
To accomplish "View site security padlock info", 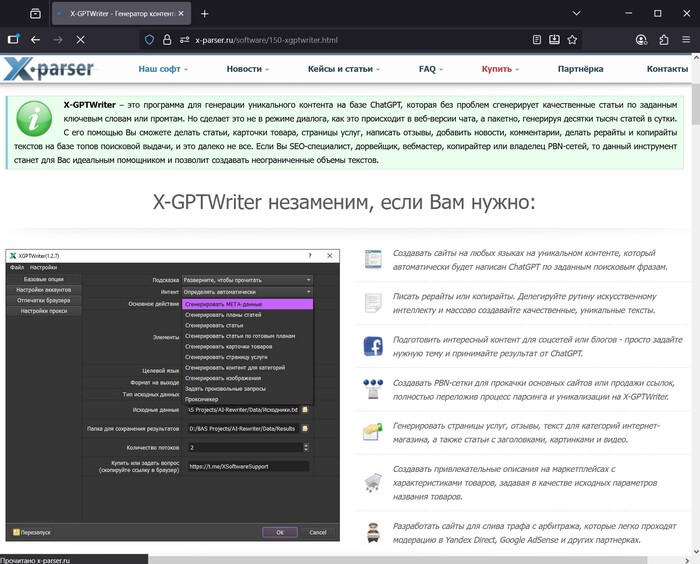I will 167,40.
